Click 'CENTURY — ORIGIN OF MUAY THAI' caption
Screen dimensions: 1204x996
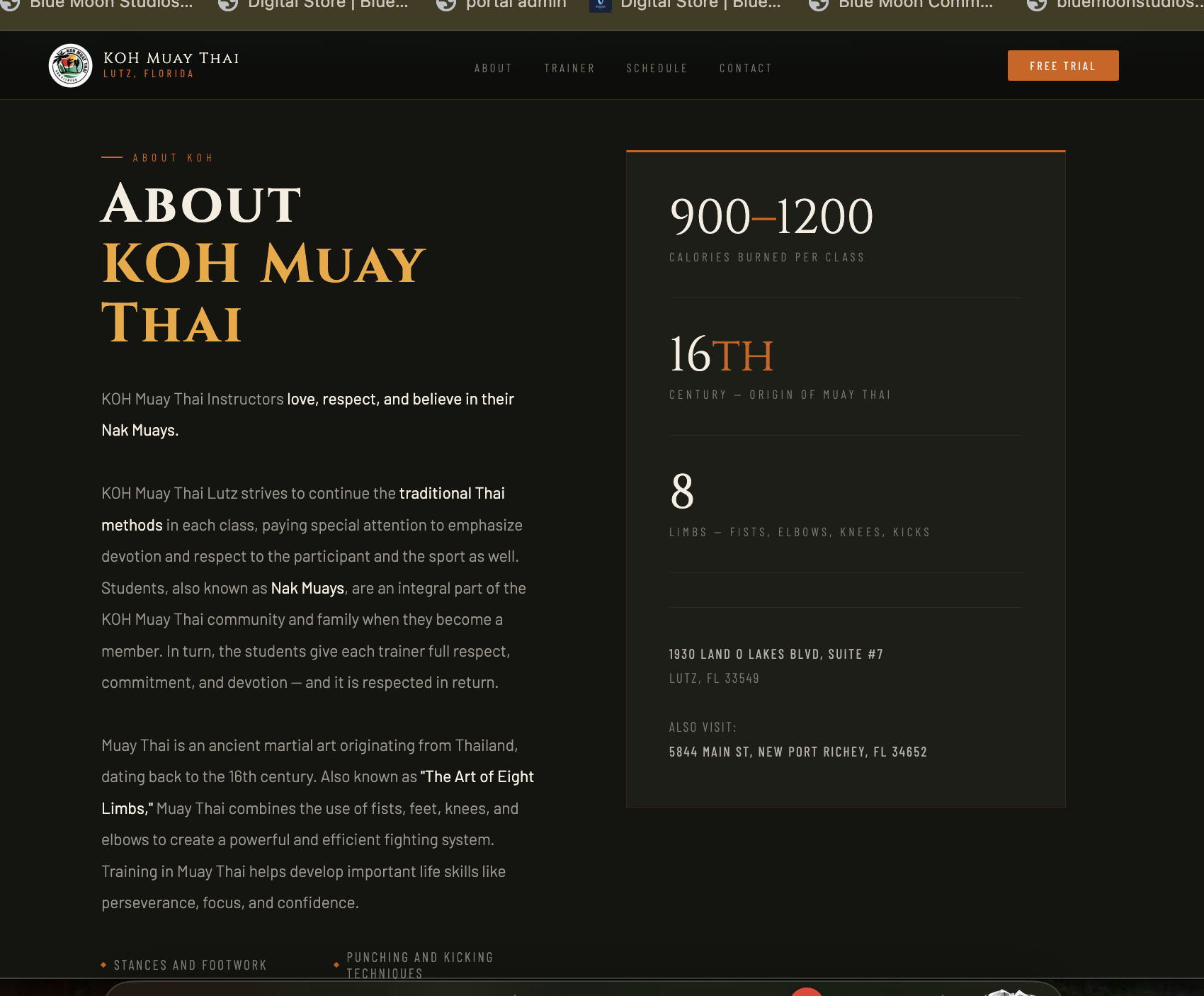coord(780,395)
